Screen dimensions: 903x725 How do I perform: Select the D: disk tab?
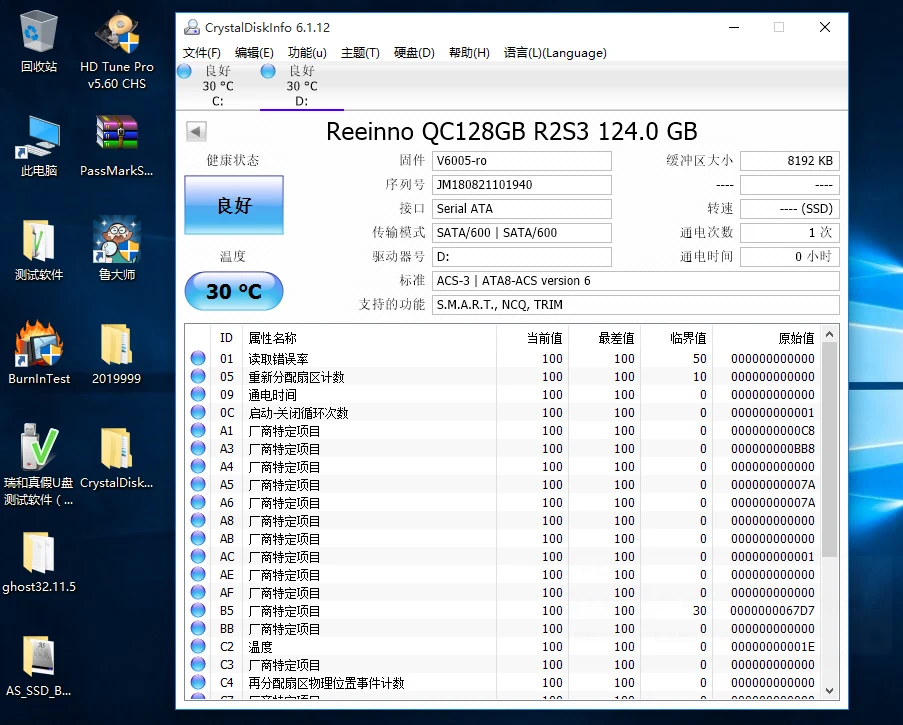(x=302, y=86)
